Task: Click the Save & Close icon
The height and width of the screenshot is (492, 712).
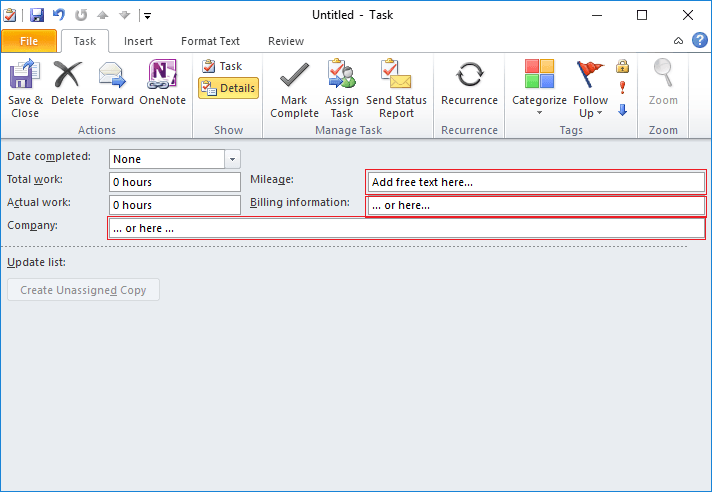Action: (25, 74)
